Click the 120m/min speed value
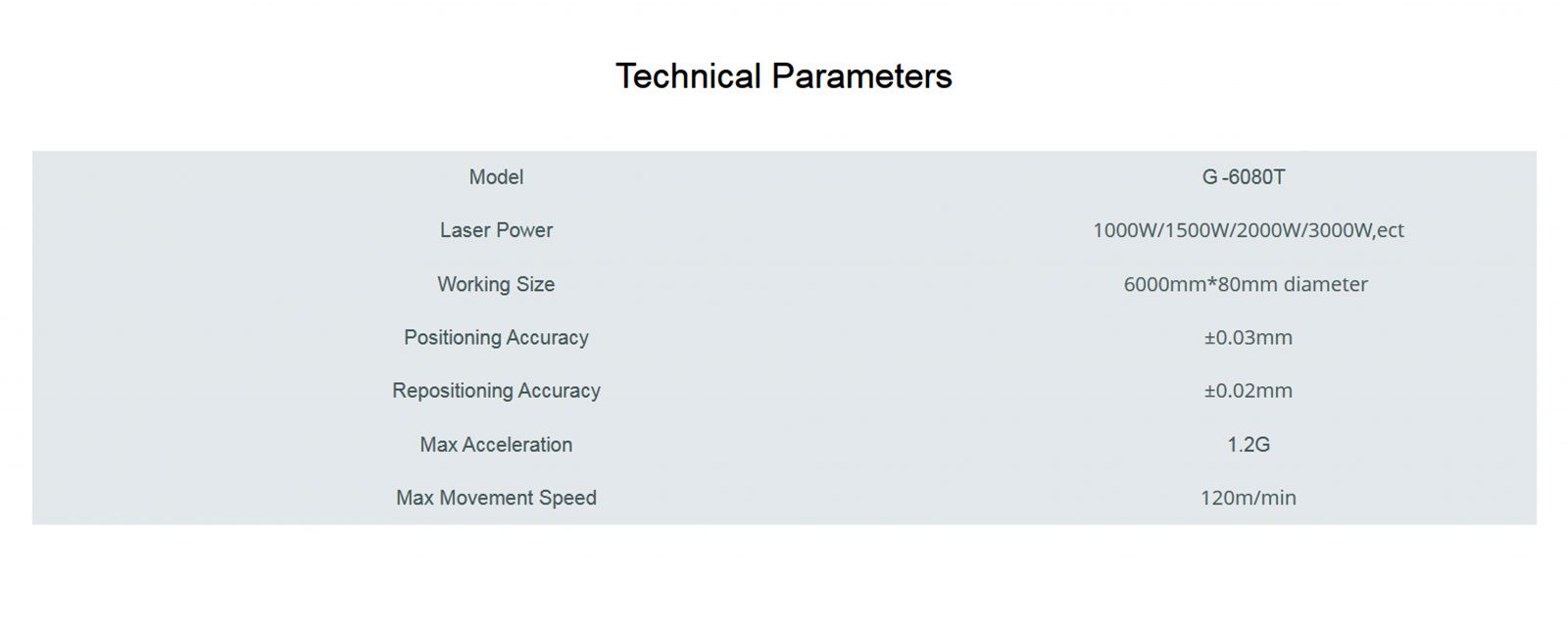This screenshot has width=1568, height=629. point(1249,498)
